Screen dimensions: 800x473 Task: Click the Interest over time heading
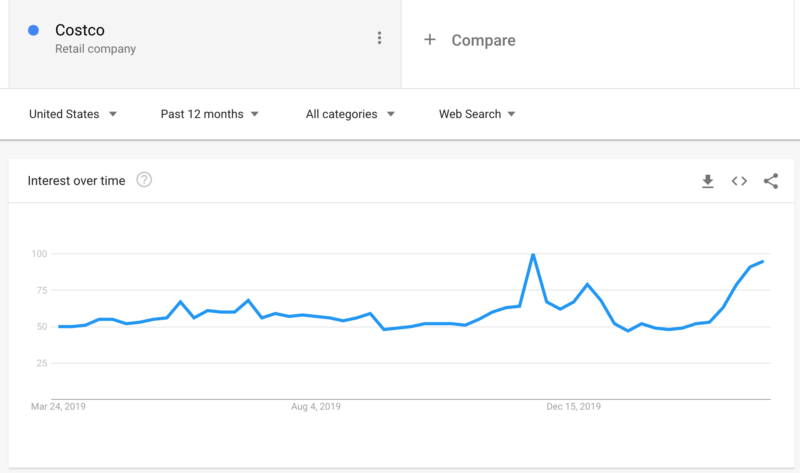click(x=77, y=181)
